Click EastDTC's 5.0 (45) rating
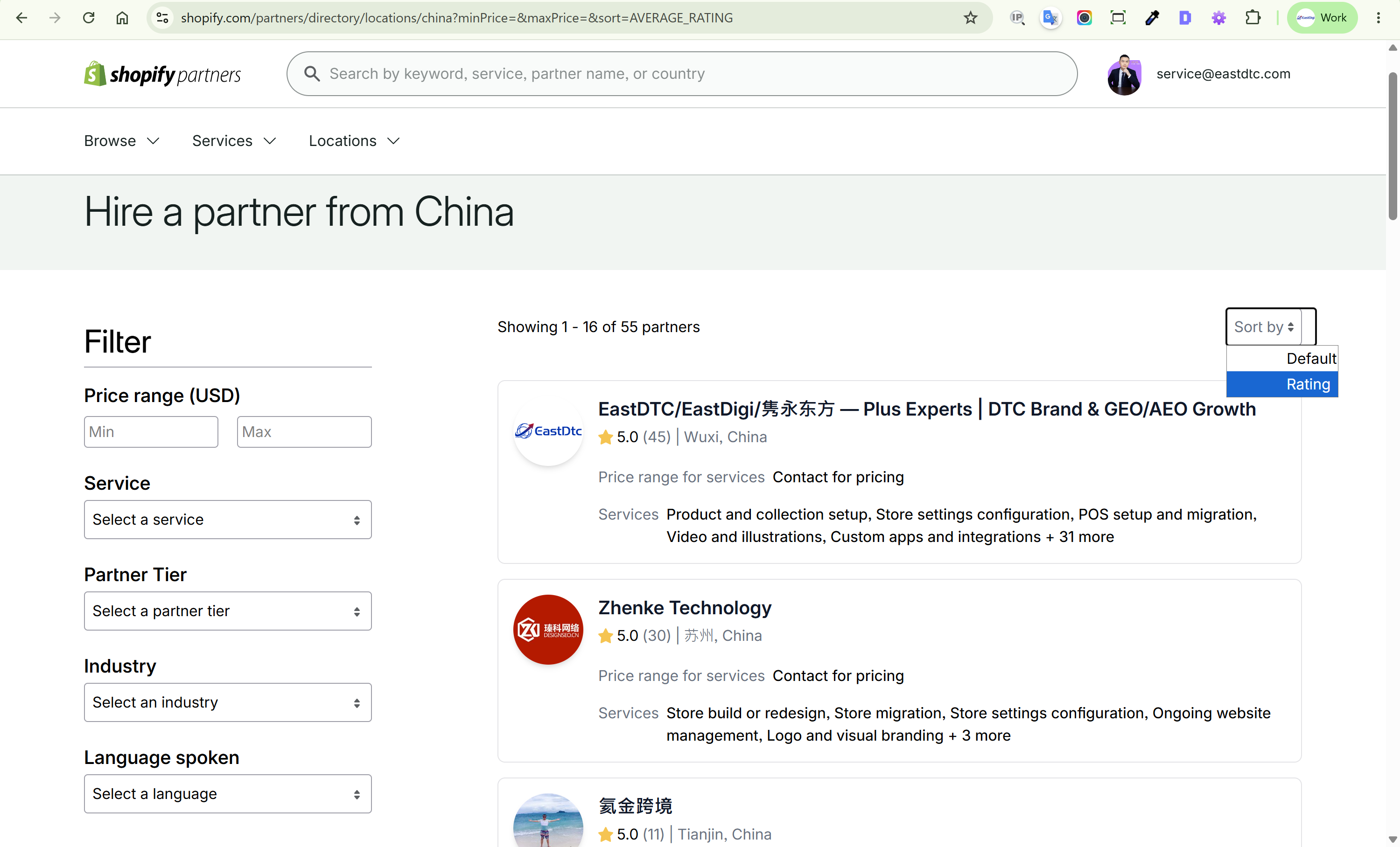Viewport: 1400px width, 847px height. [634, 437]
